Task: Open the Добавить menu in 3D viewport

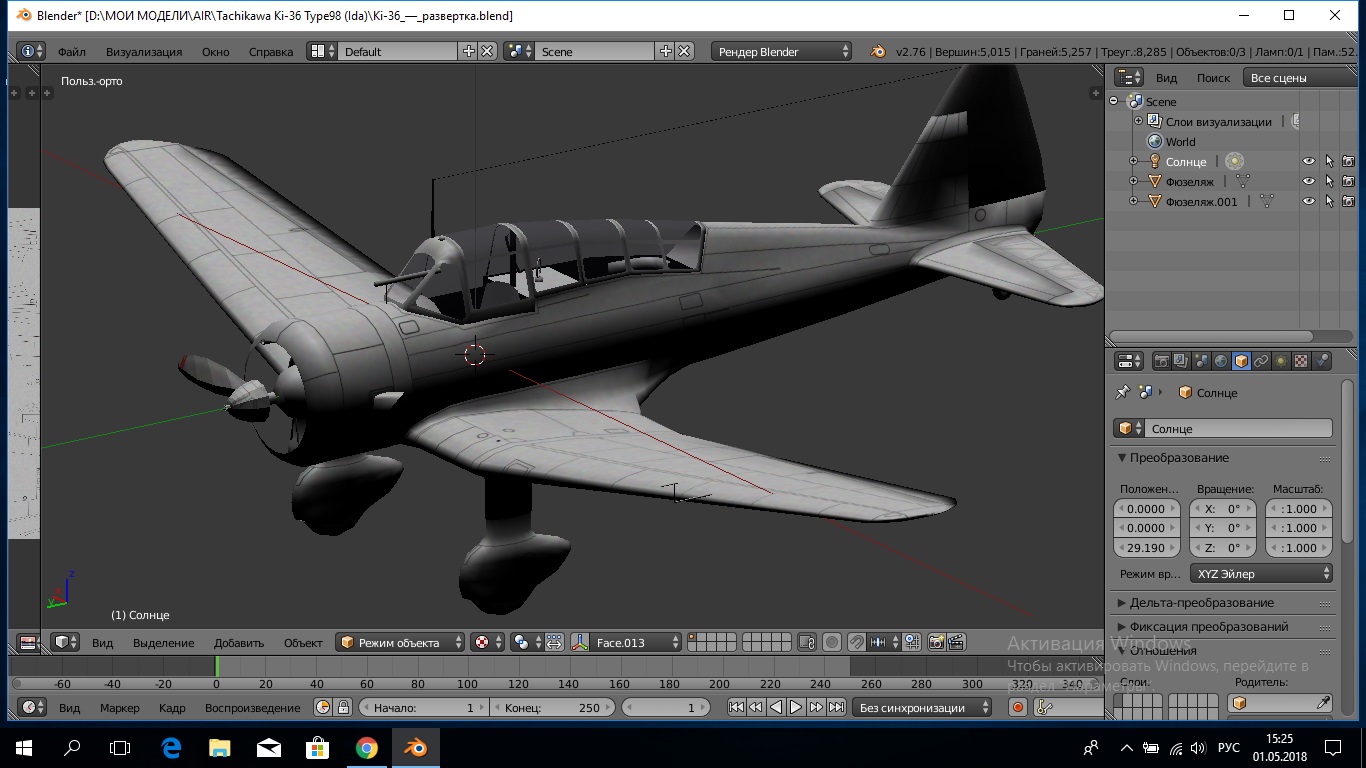Action: (x=238, y=642)
